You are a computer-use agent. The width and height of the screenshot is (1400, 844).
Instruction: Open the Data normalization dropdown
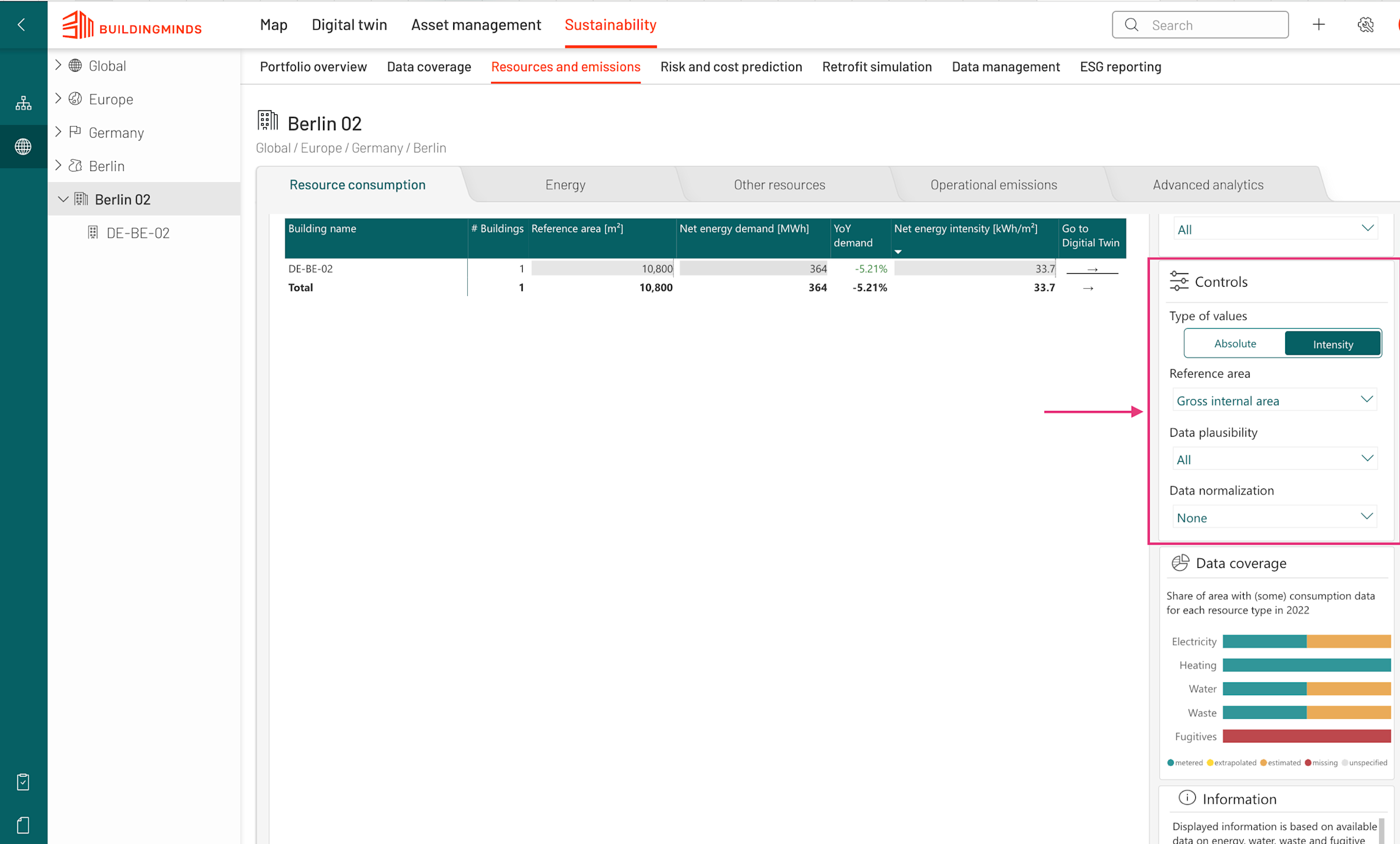pos(1274,517)
